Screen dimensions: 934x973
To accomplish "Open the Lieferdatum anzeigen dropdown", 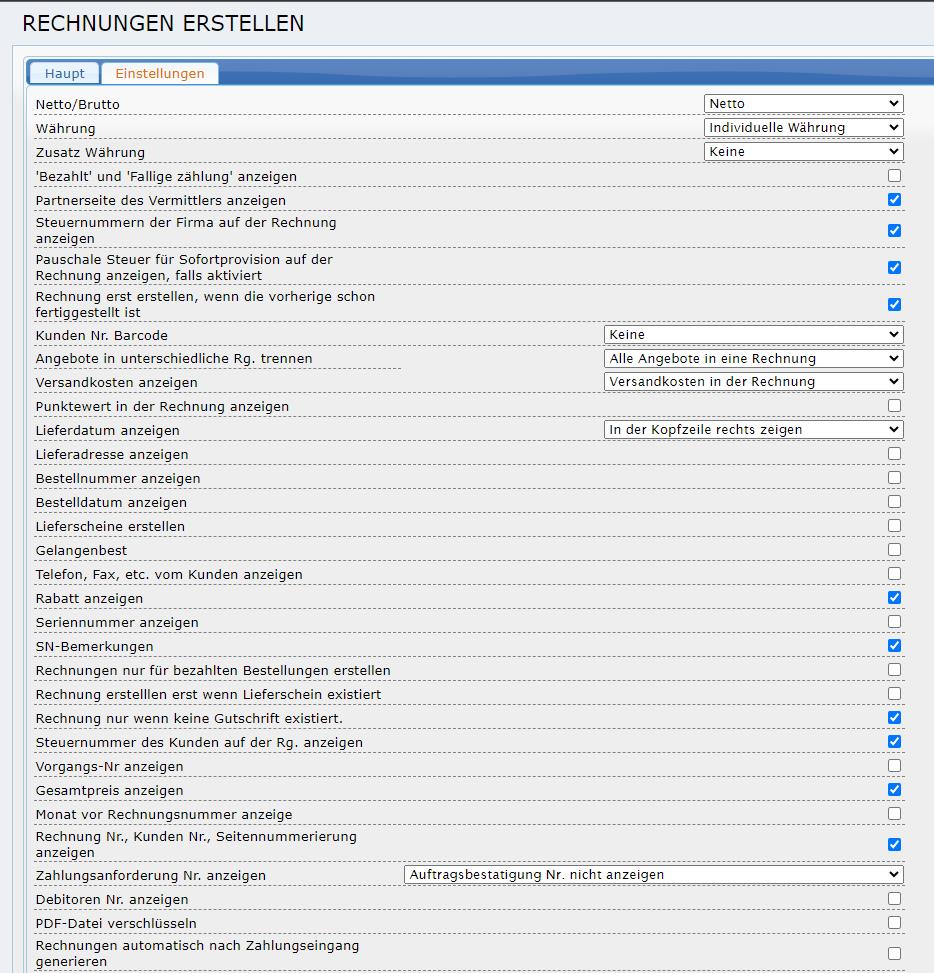I will pos(753,430).
